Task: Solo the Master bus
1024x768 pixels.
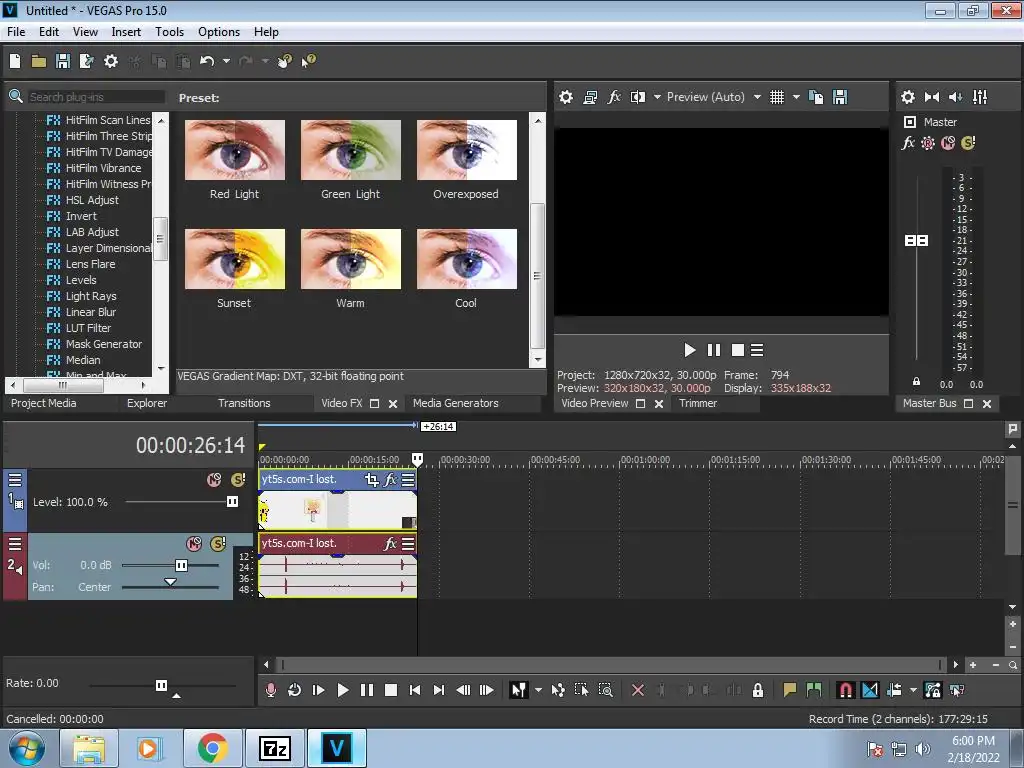Action: (968, 143)
